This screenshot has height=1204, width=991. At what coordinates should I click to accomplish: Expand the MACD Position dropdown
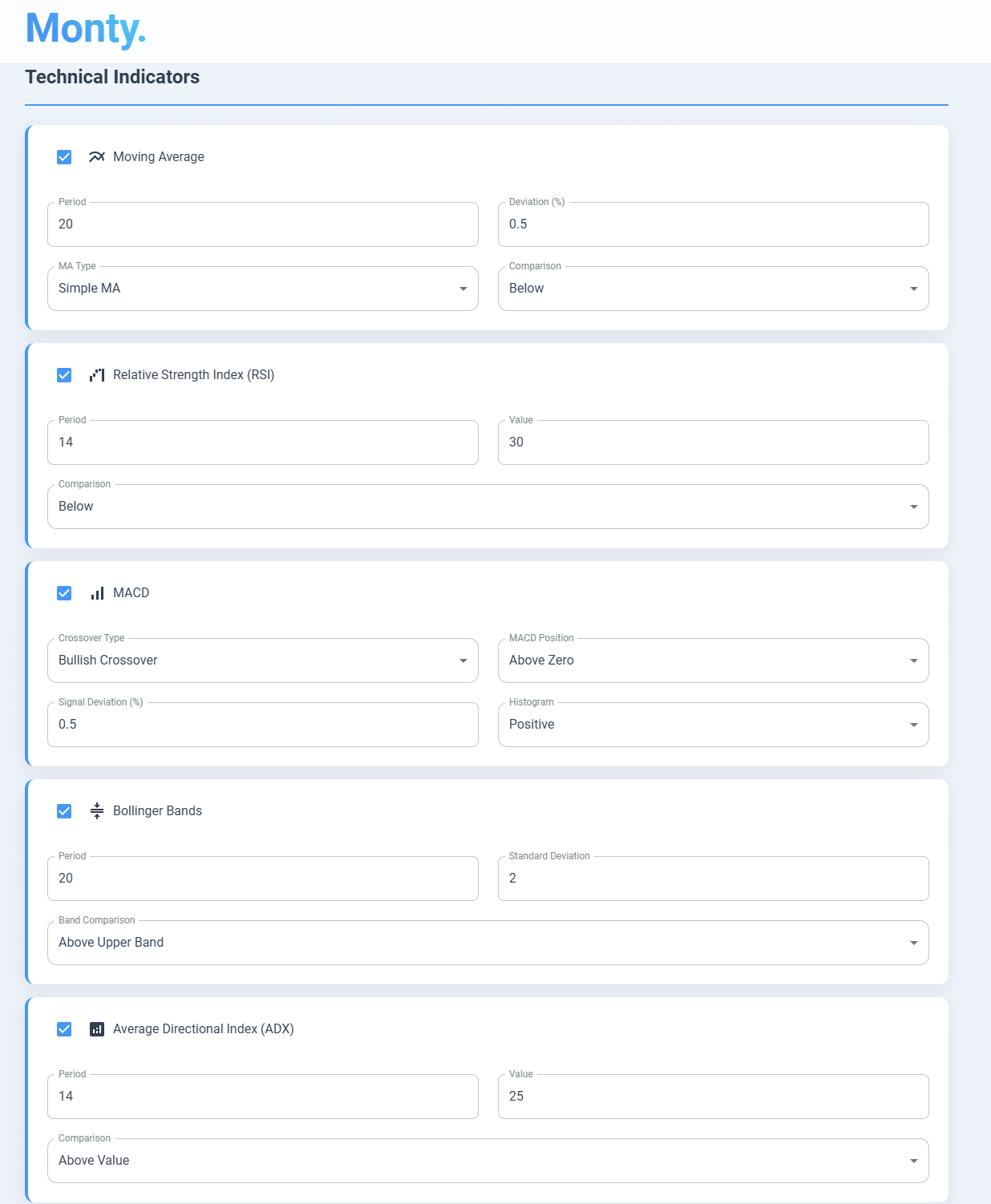click(714, 661)
